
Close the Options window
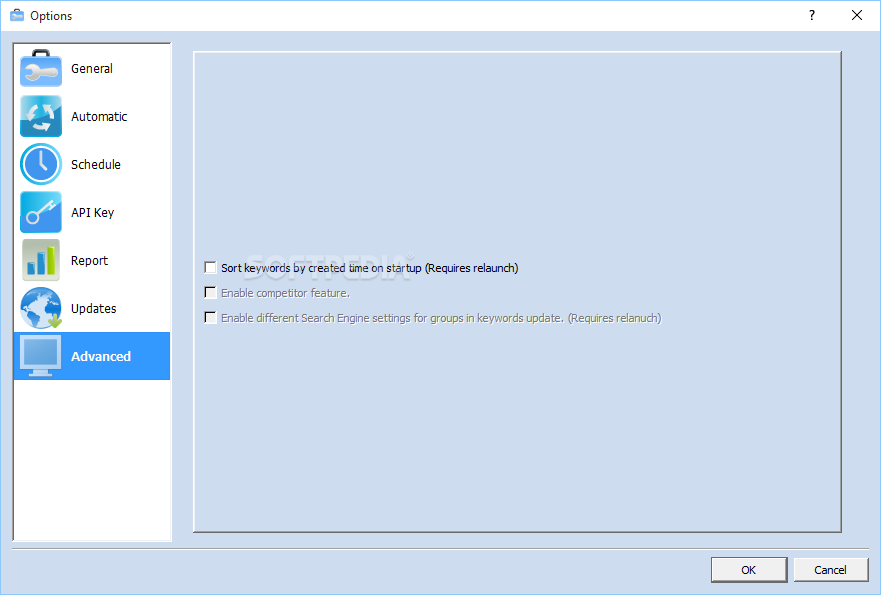pyautogui.click(x=857, y=15)
